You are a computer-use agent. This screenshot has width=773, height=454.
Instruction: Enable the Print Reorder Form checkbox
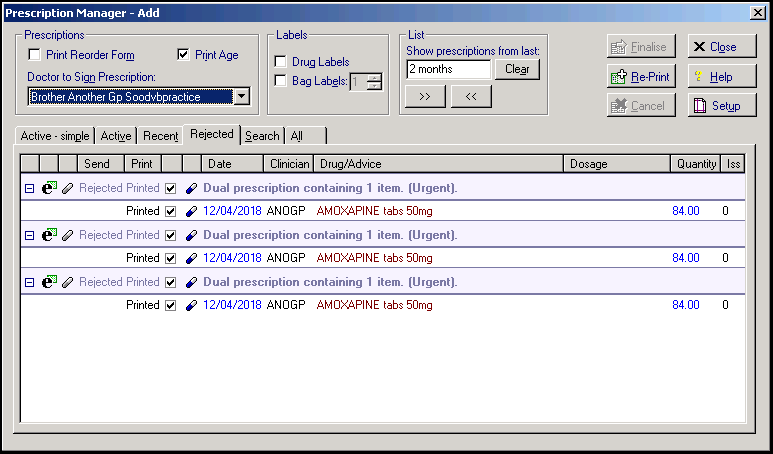point(35,56)
